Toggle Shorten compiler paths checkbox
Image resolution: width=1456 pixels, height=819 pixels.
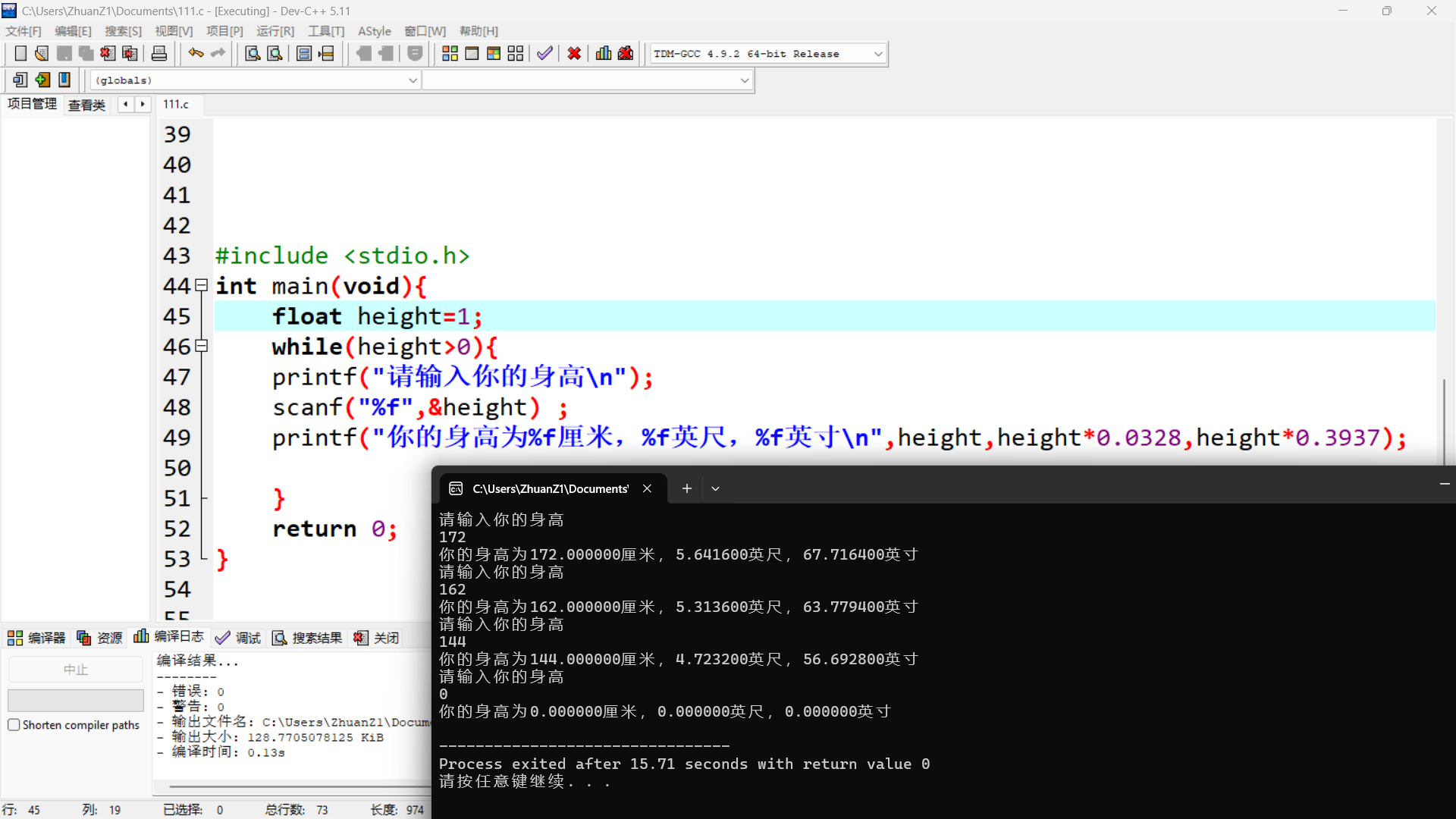tap(14, 725)
